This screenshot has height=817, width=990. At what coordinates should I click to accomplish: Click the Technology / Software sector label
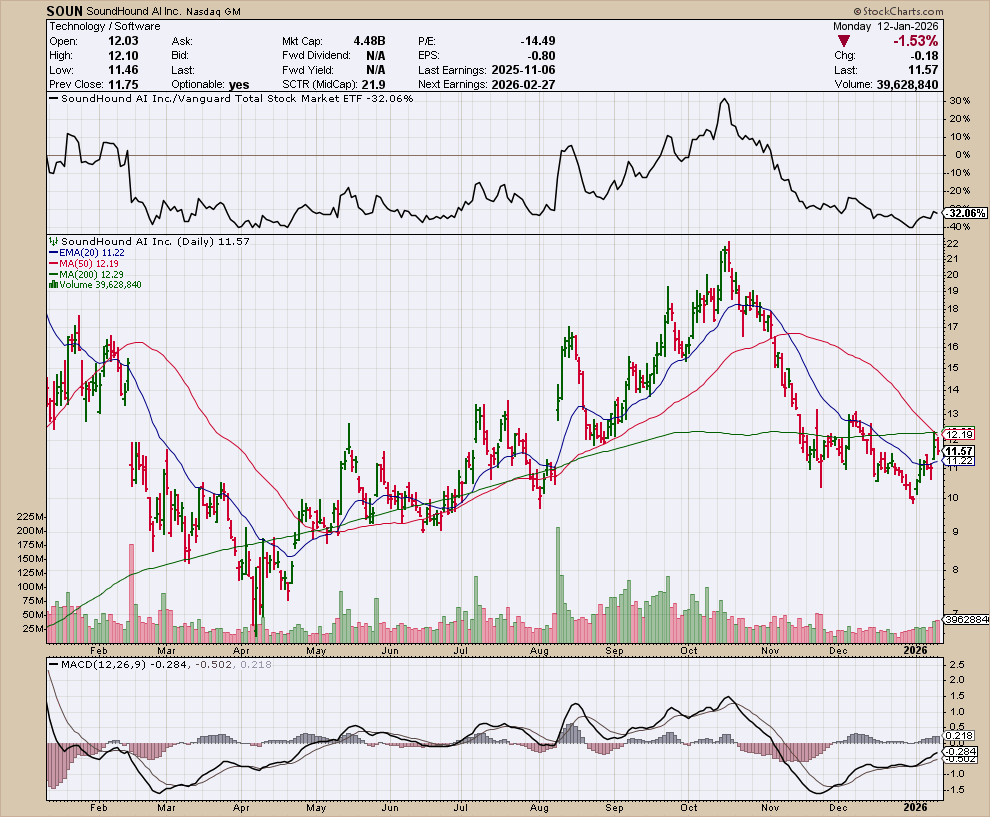pyautogui.click(x=105, y=26)
